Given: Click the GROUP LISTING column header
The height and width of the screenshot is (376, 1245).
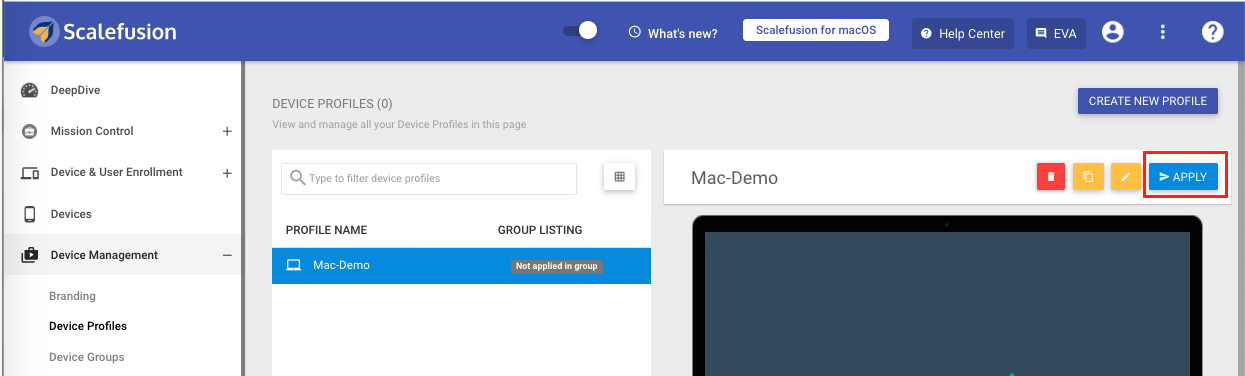Looking at the screenshot, I should (x=540, y=230).
